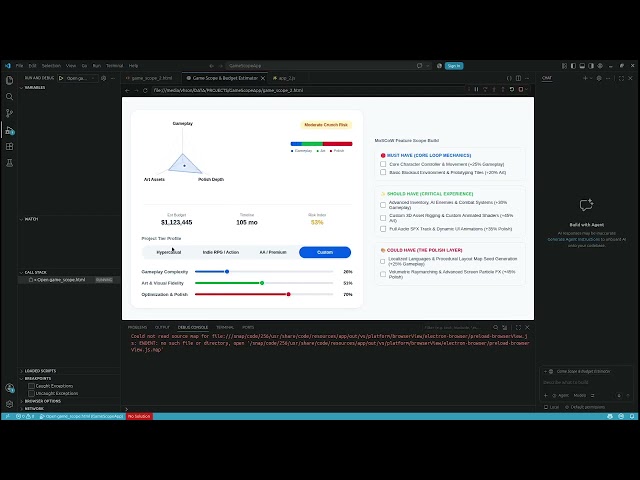Maximize the chat panel
Image resolution: width=640 pixels, height=480 pixels.
pyautogui.click(x=621, y=78)
